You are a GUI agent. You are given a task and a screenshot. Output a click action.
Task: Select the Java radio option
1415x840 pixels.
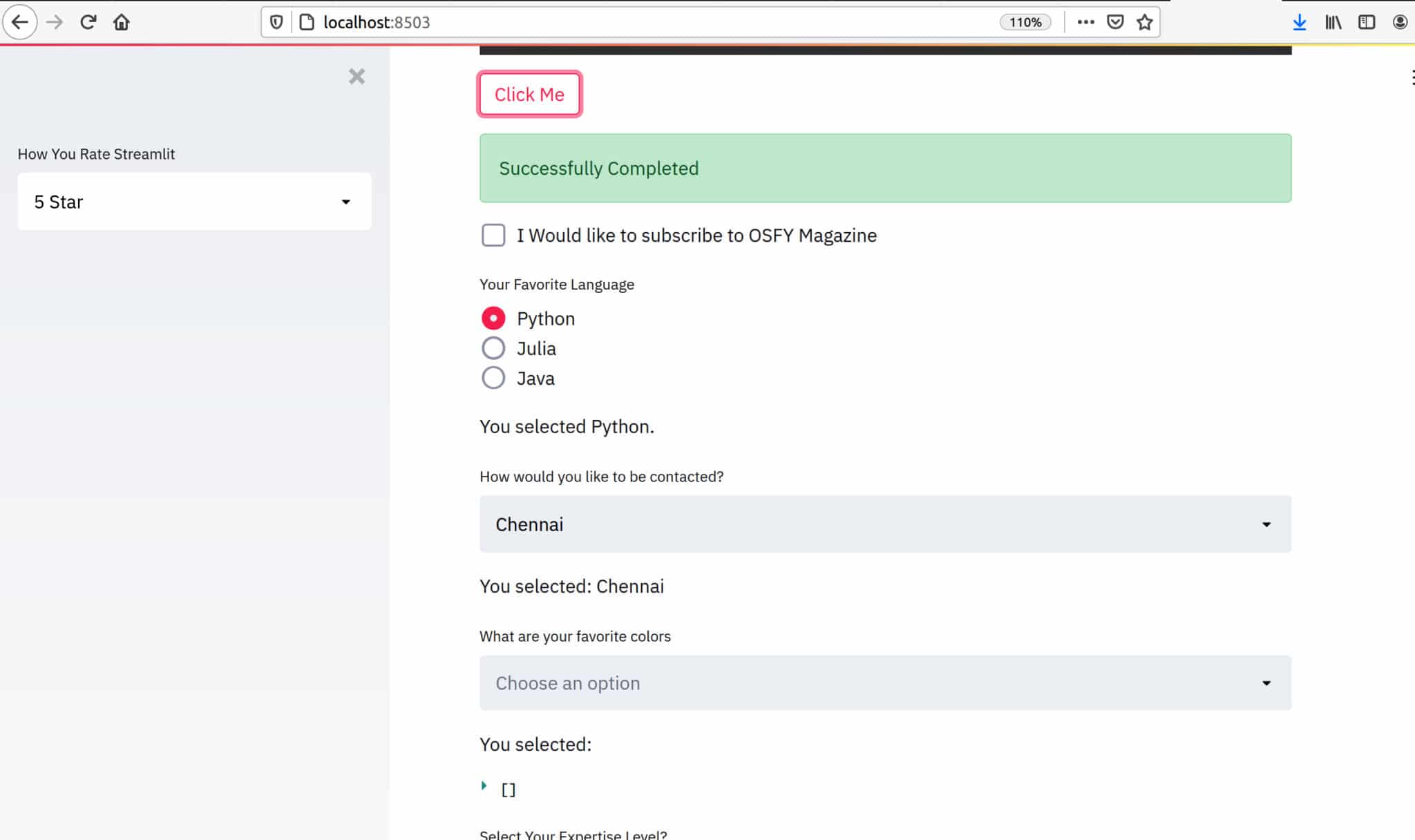pos(493,378)
